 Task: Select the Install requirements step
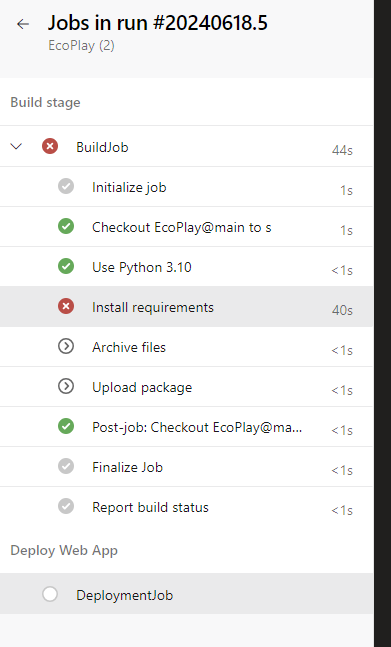coord(186,307)
